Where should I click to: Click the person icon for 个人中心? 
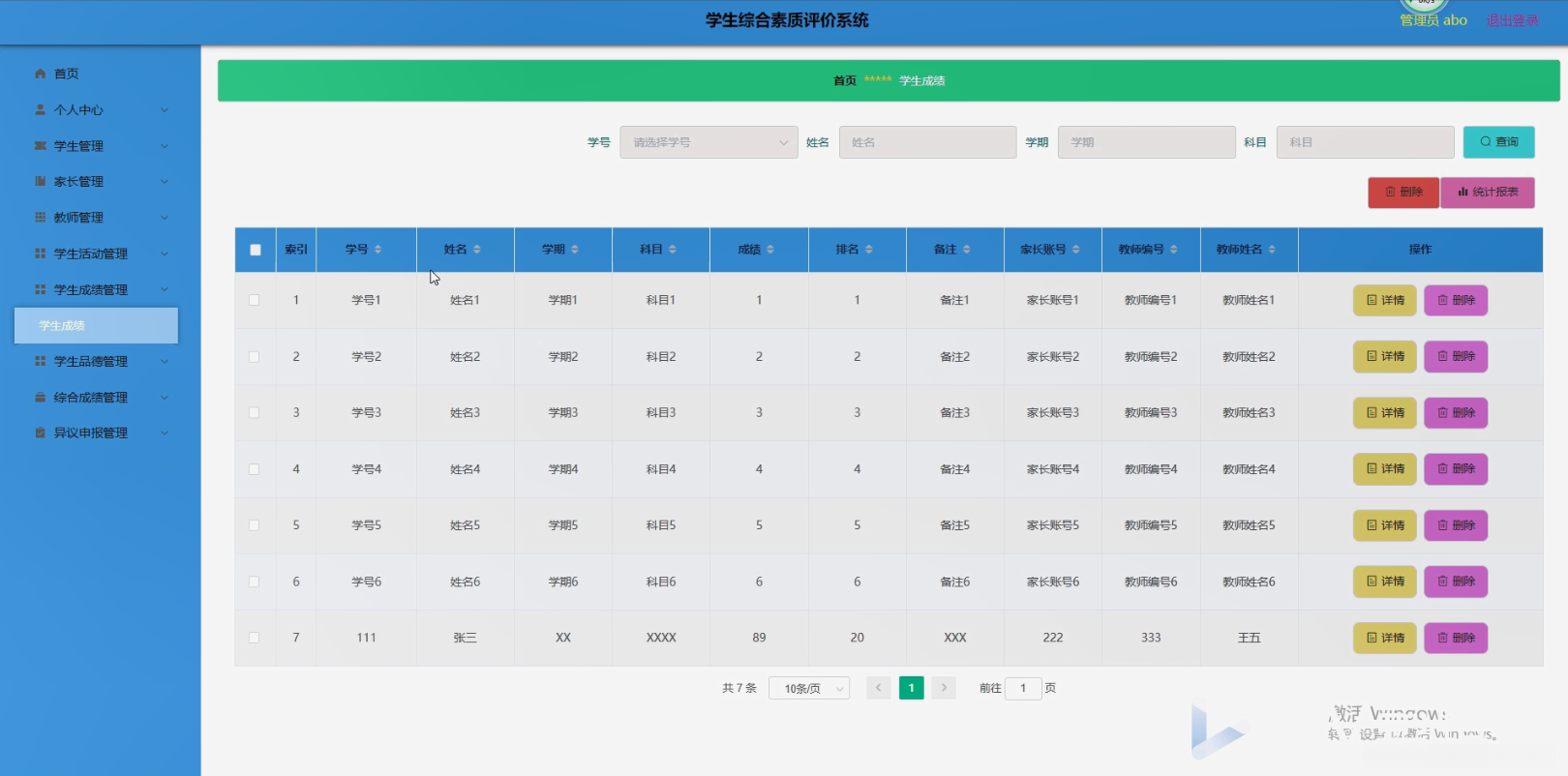pyautogui.click(x=40, y=109)
